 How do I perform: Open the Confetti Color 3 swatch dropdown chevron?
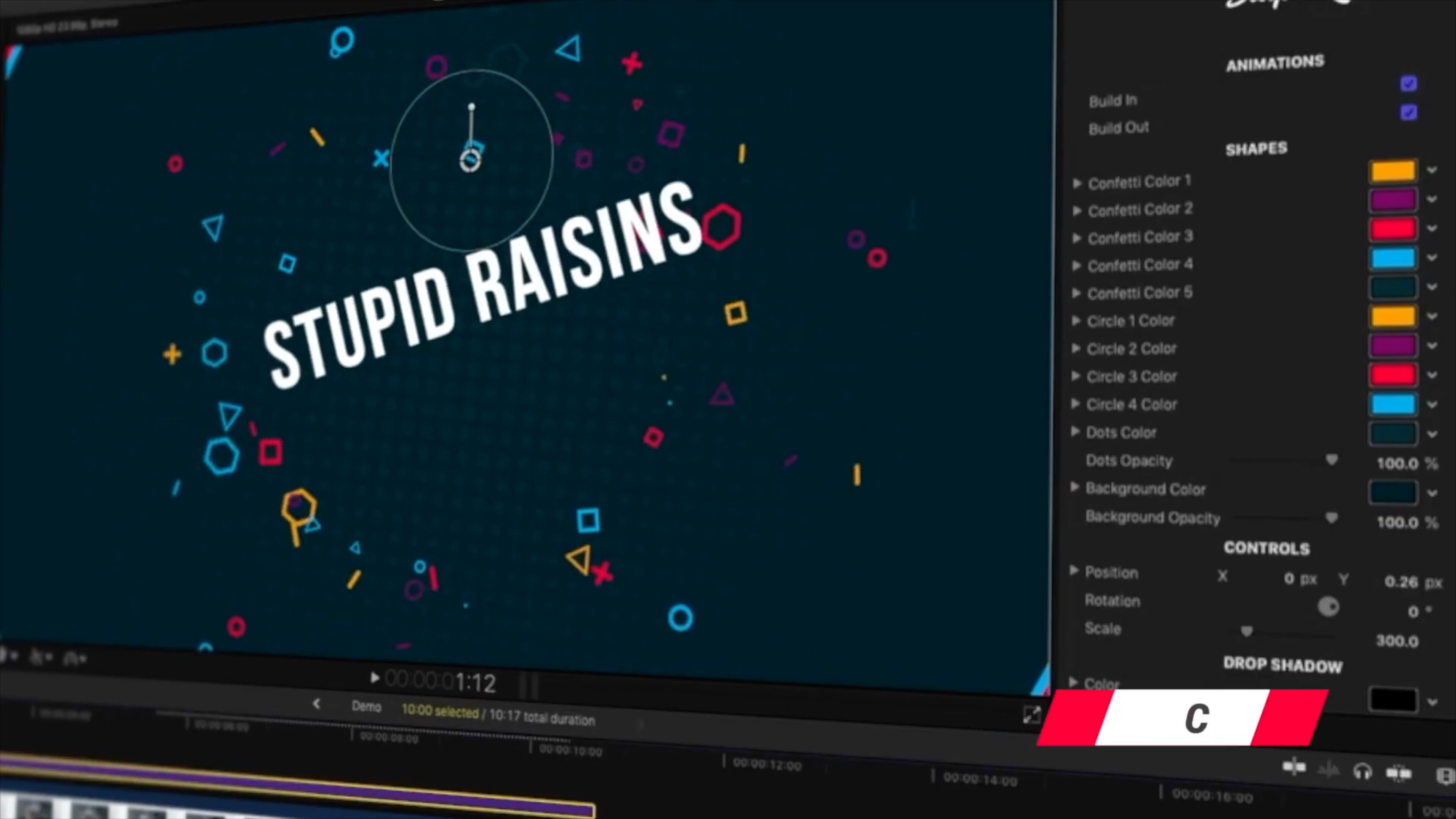click(1432, 229)
